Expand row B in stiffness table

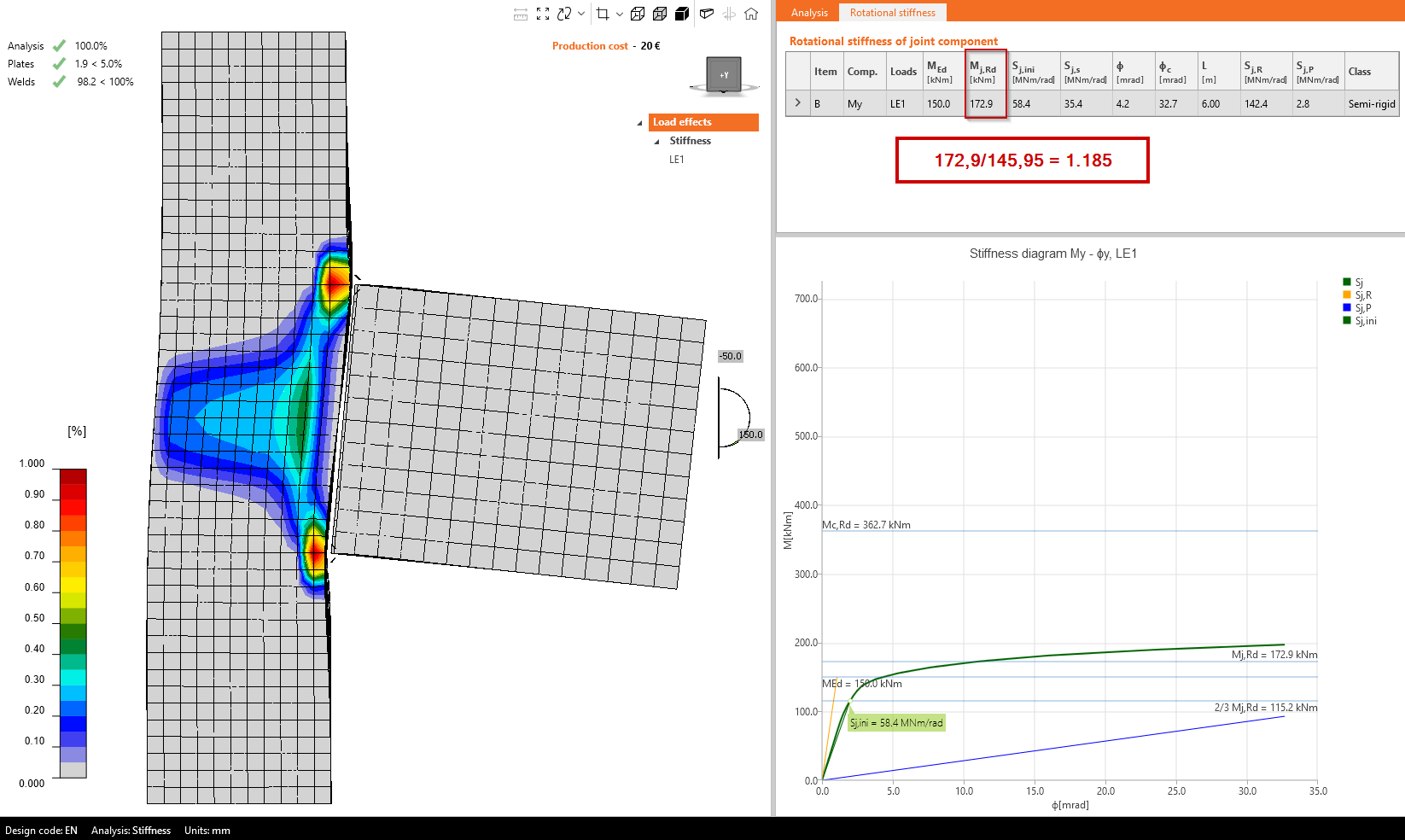(798, 103)
